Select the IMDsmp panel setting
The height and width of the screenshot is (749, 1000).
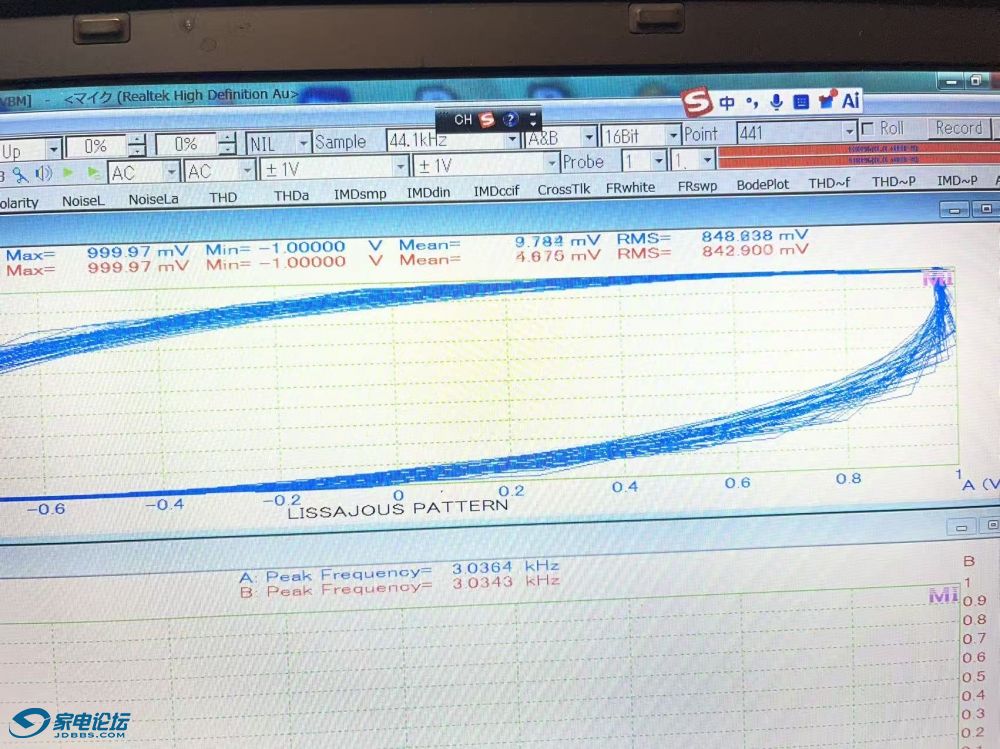coord(360,194)
